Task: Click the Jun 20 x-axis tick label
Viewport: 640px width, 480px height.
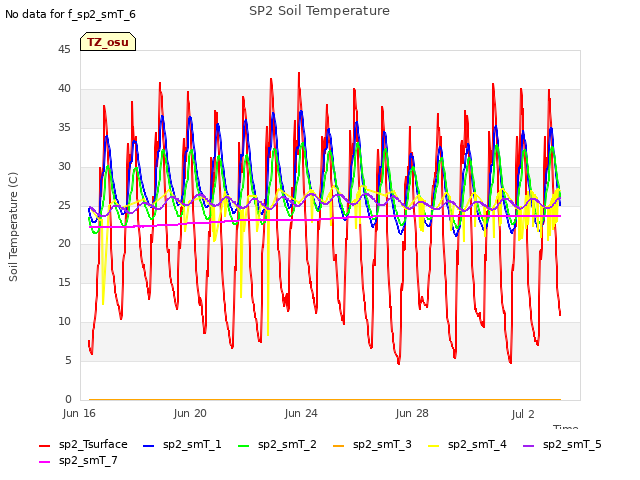Action: [190, 413]
